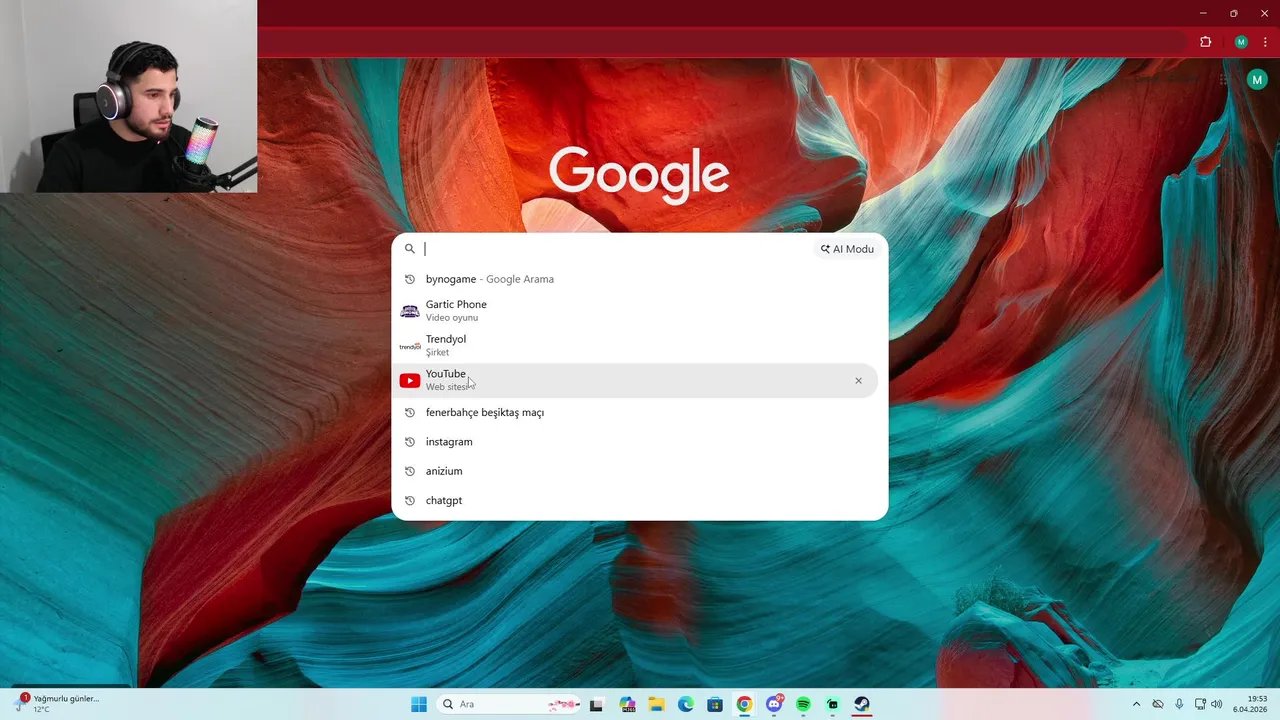Viewport: 1280px width, 720px height.
Task: Click history clock icon beside instagram
Action: tap(410, 442)
